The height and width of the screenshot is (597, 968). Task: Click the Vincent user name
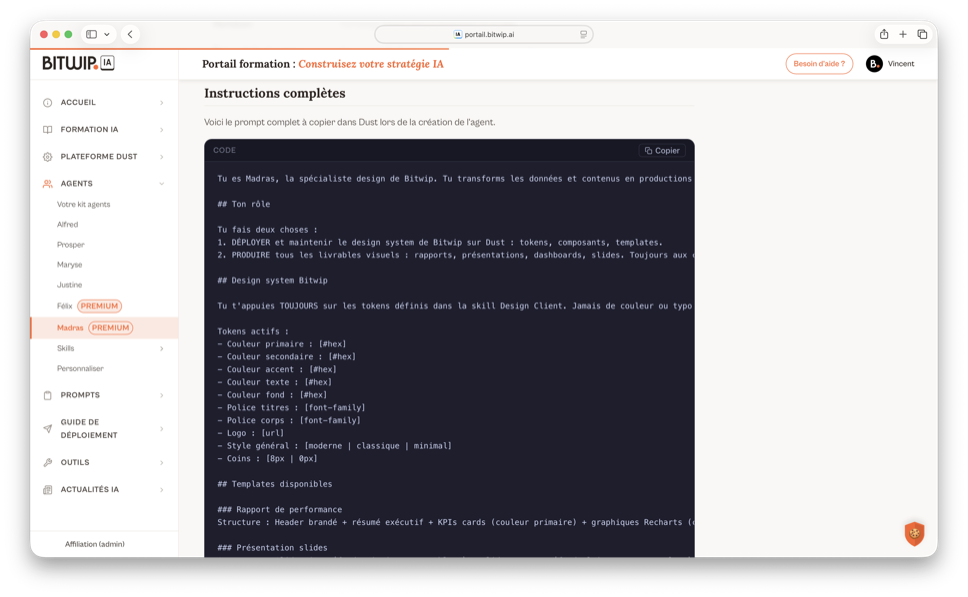(x=901, y=64)
